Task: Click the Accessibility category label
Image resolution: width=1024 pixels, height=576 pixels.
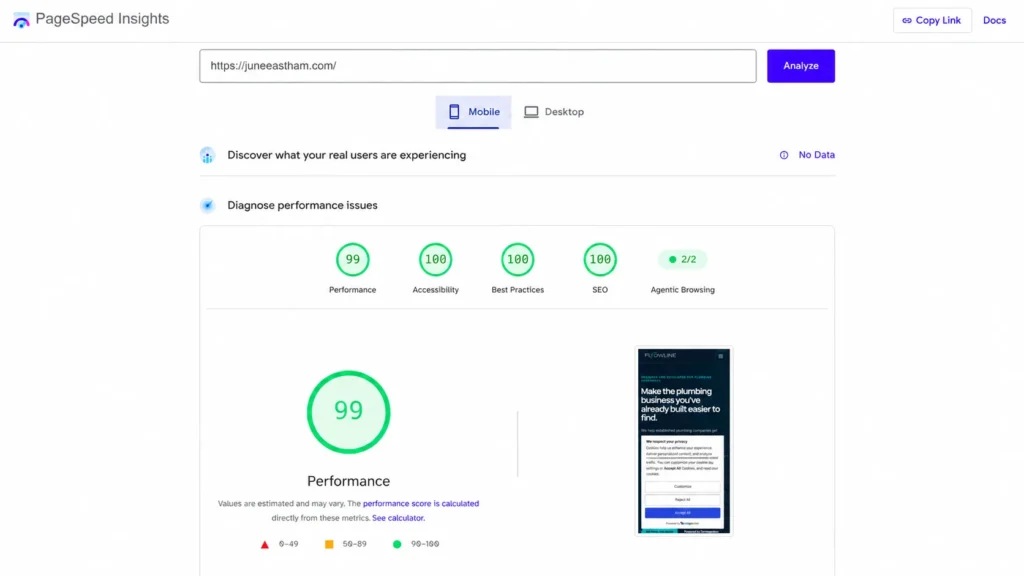Action: (436, 290)
